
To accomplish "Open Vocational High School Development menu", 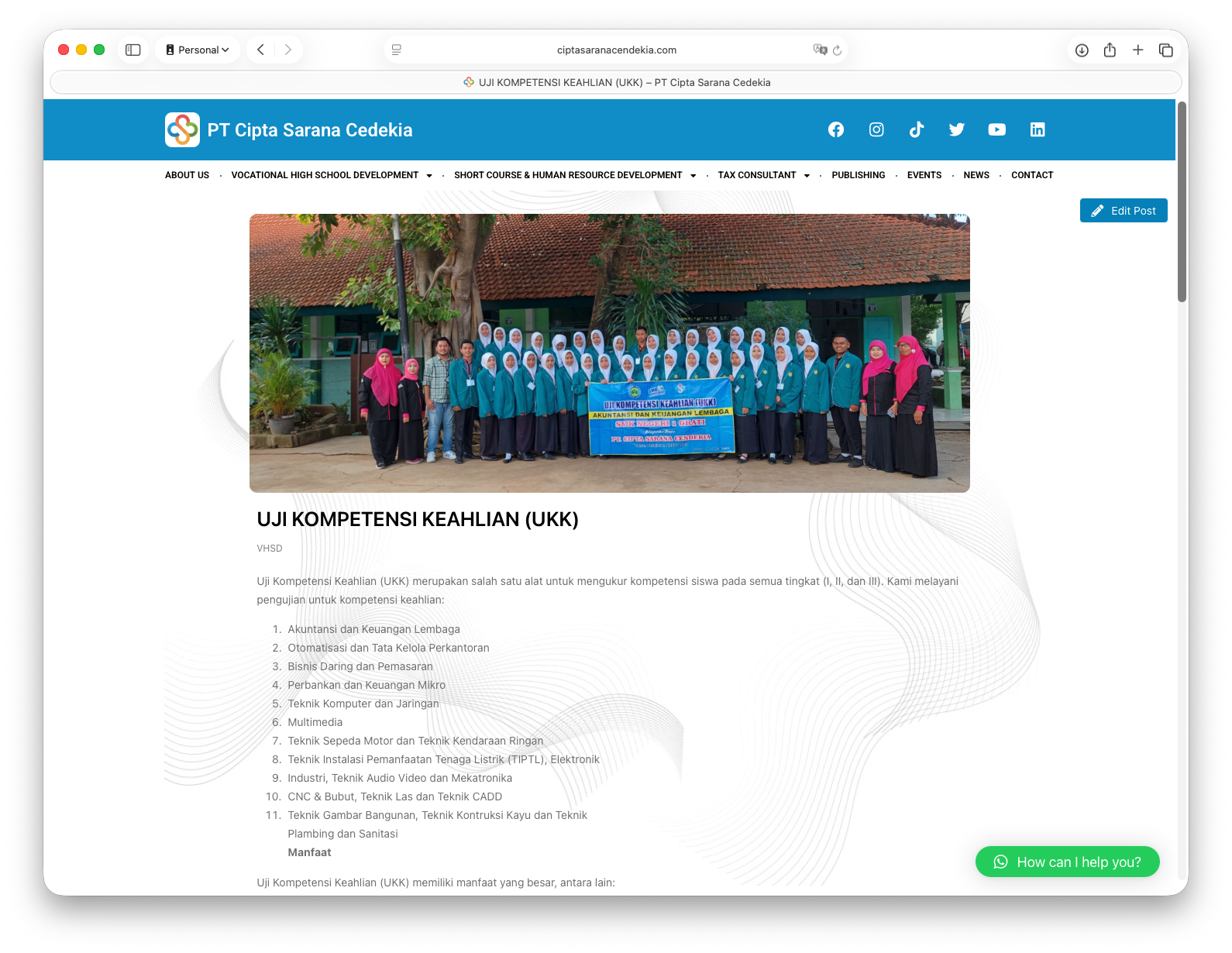I will point(325,175).
